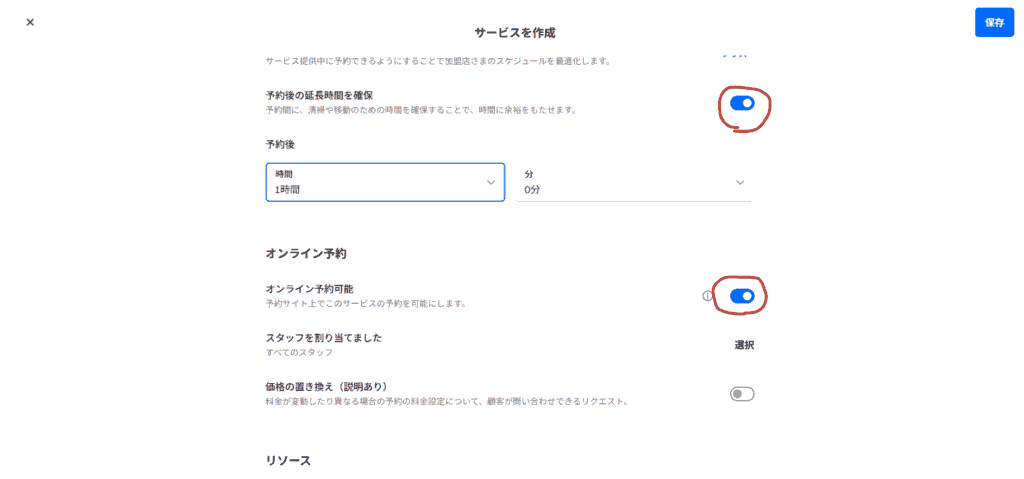Screen dimensions: 1024x479
Task: Click the 価格の置き換え（説明あり） label text
Action: tap(326, 387)
